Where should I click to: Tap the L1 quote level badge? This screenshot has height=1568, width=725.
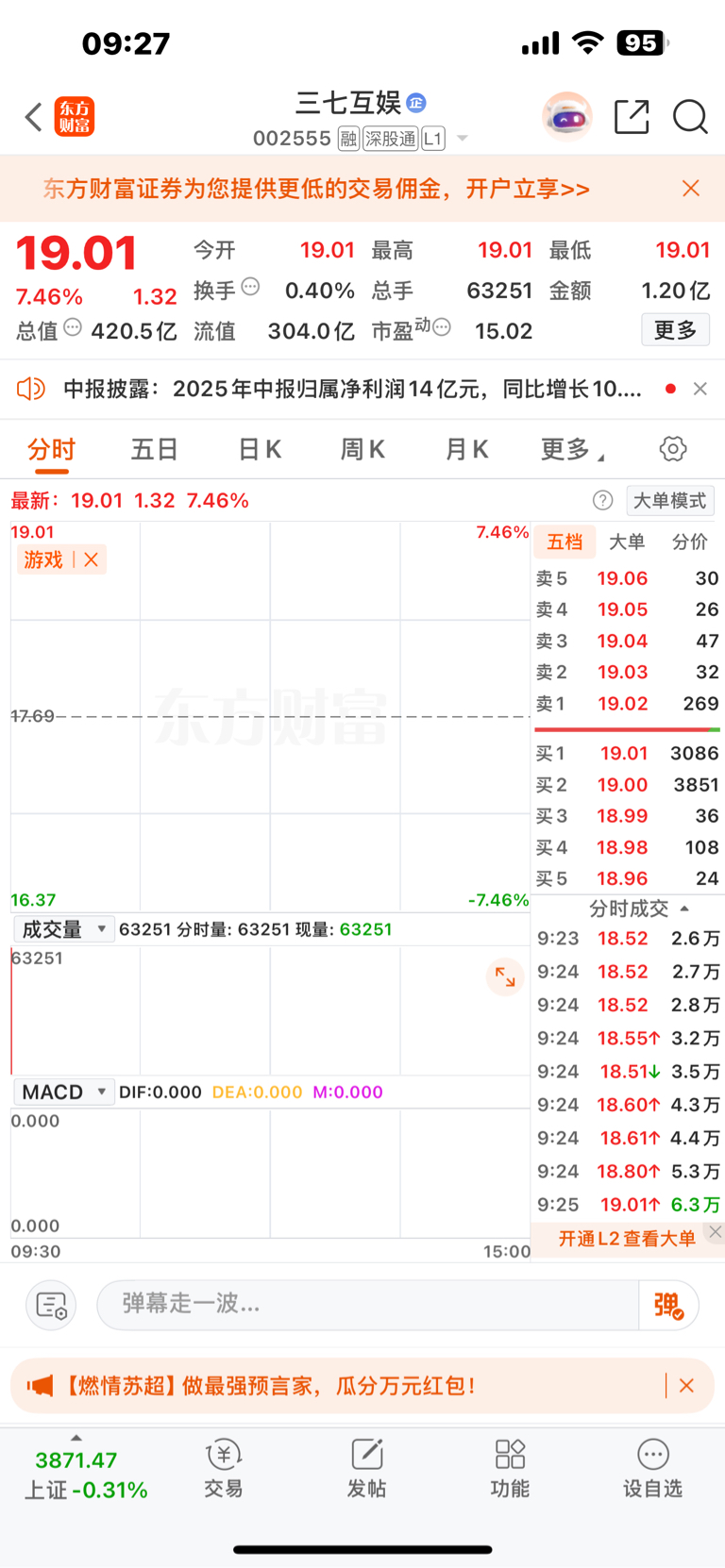coord(433,139)
